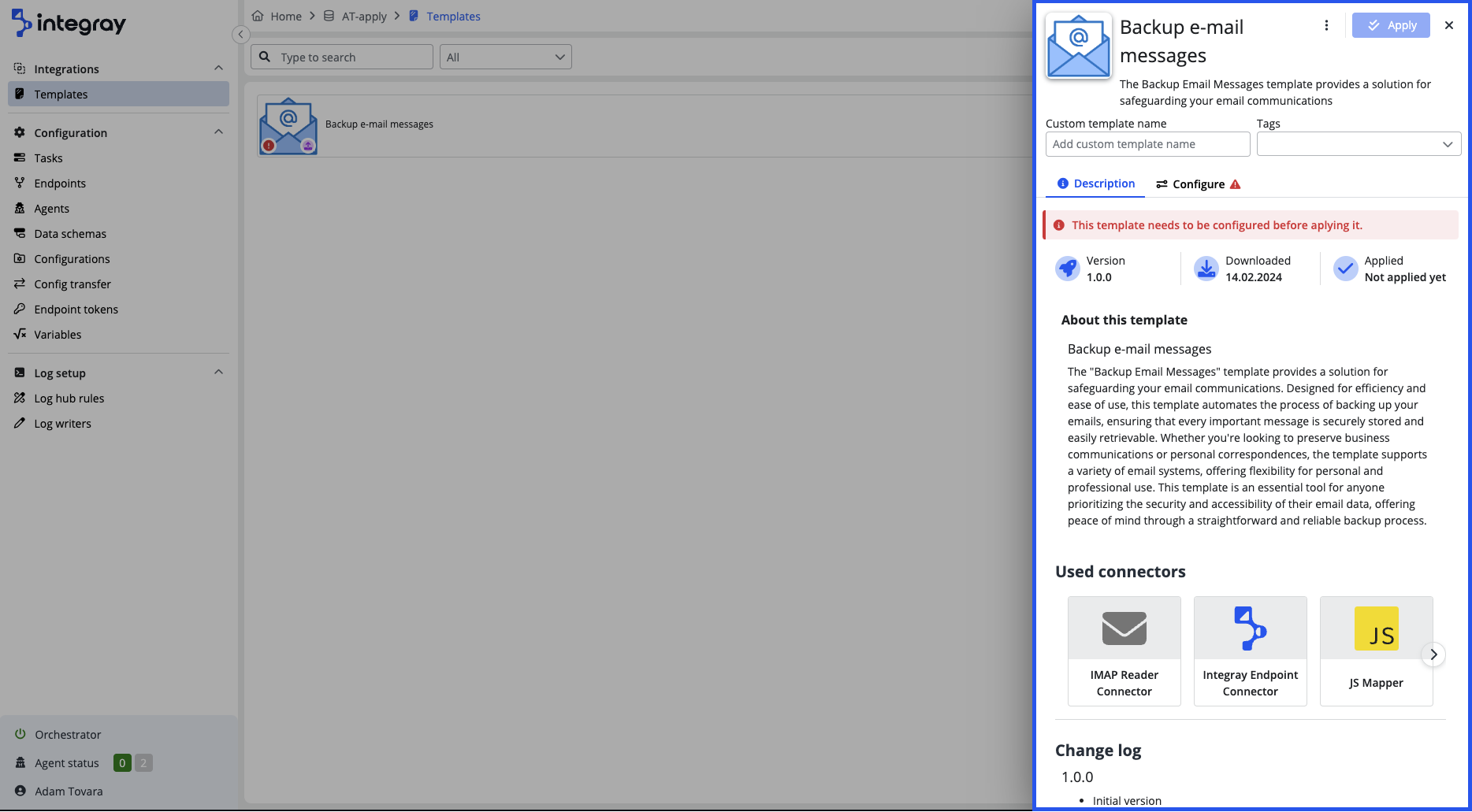Collapse the Integrations section
This screenshot has width=1472, height=812.
pos(218,69)
